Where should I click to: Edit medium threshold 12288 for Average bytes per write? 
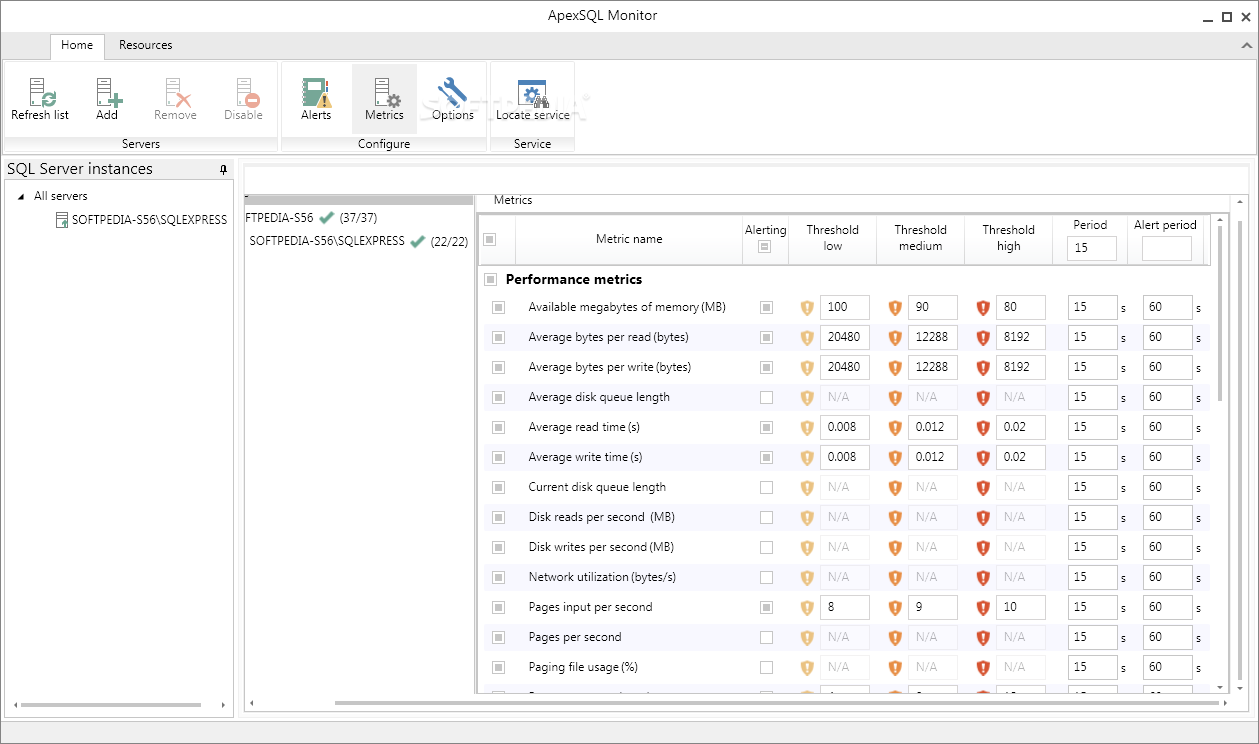[x=933, y=368]
